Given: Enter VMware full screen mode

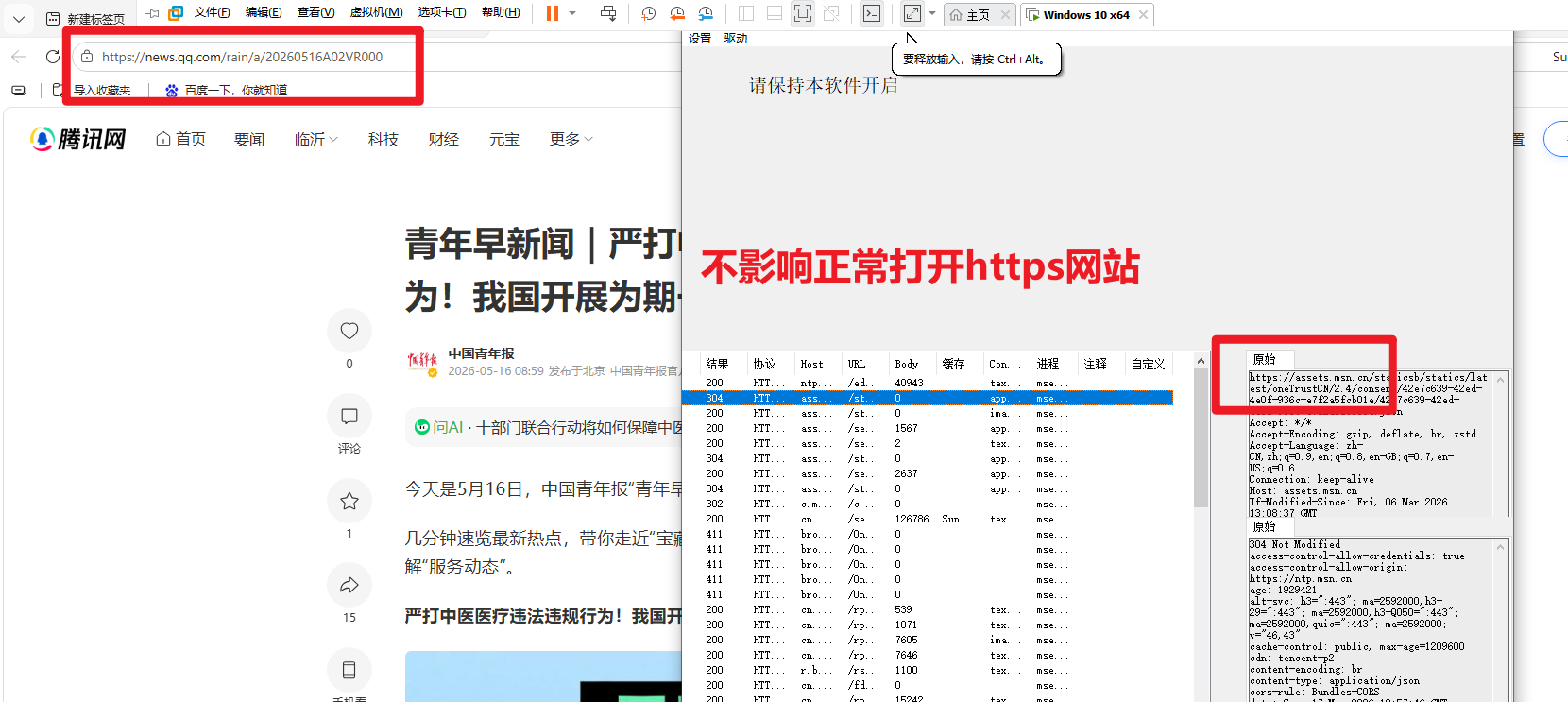Looking at the screenshot, I should tap(802, 13).
